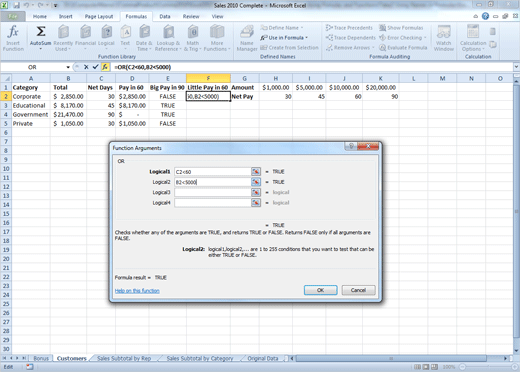Expand the Calculation Options menu
This screenshot has height=372, width=520.
point(473,38)
